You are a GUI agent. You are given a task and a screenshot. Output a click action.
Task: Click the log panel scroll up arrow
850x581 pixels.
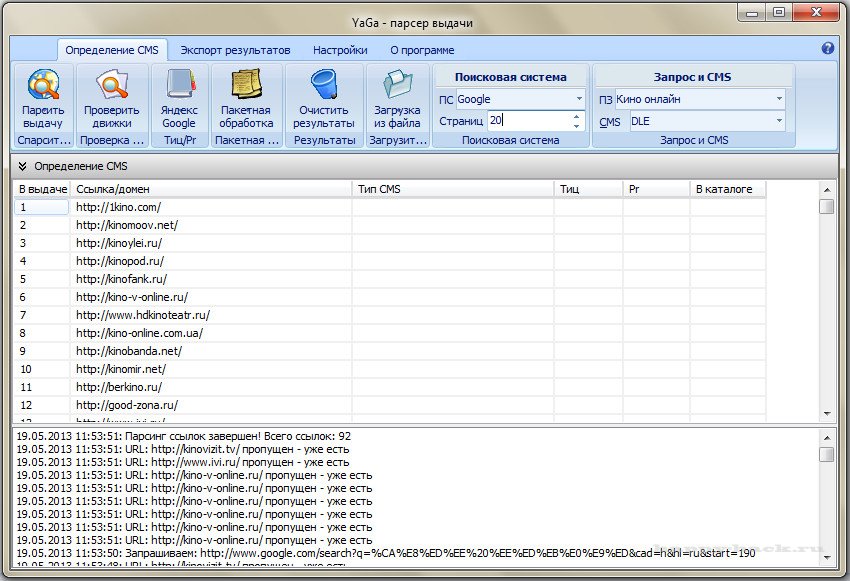pyautogui.click(x=827, y=437)
